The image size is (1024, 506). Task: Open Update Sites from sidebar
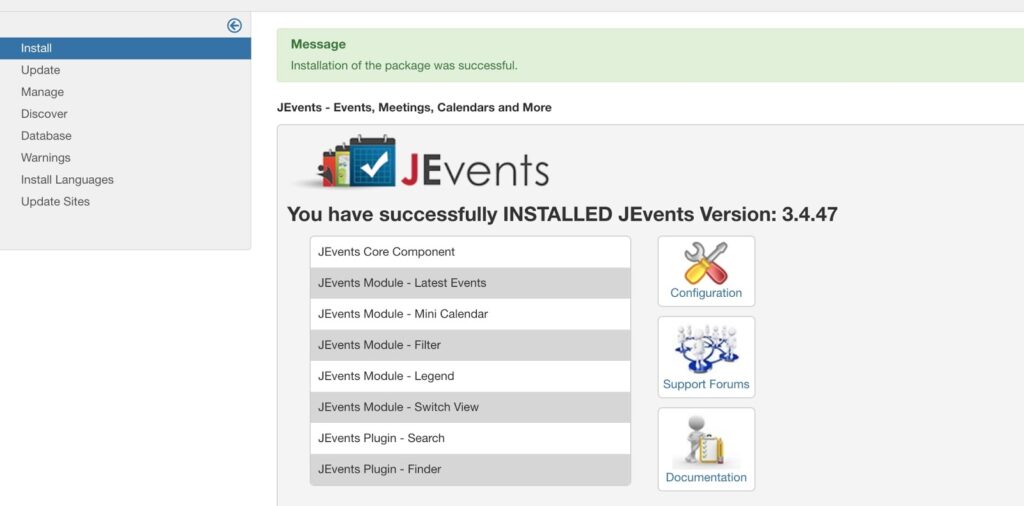pyautogui.click(x=55, y=202)
